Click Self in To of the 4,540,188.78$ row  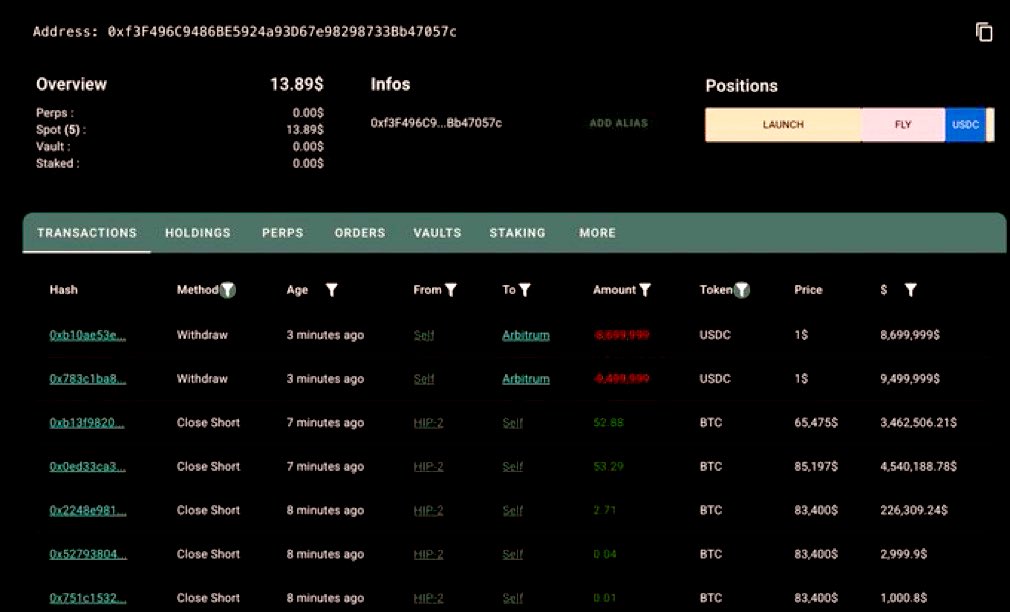point(513,466)
